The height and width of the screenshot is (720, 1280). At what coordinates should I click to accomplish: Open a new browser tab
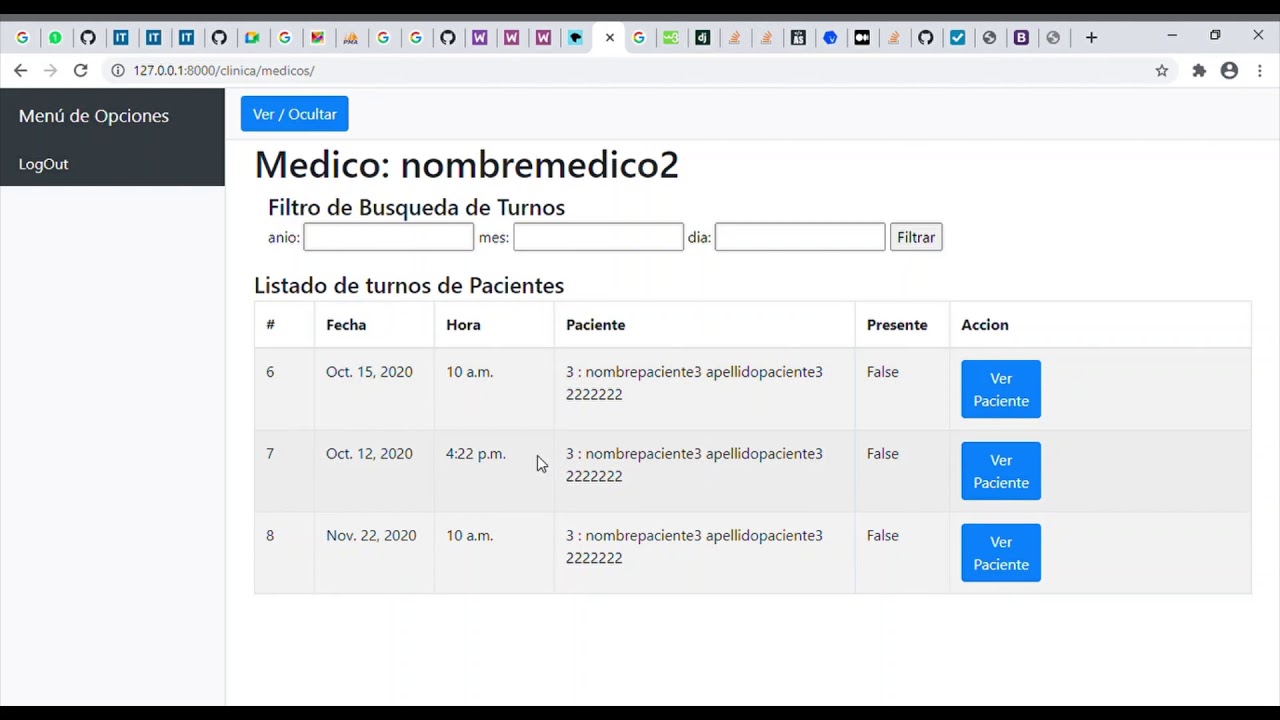click(x=1091, y=38)
